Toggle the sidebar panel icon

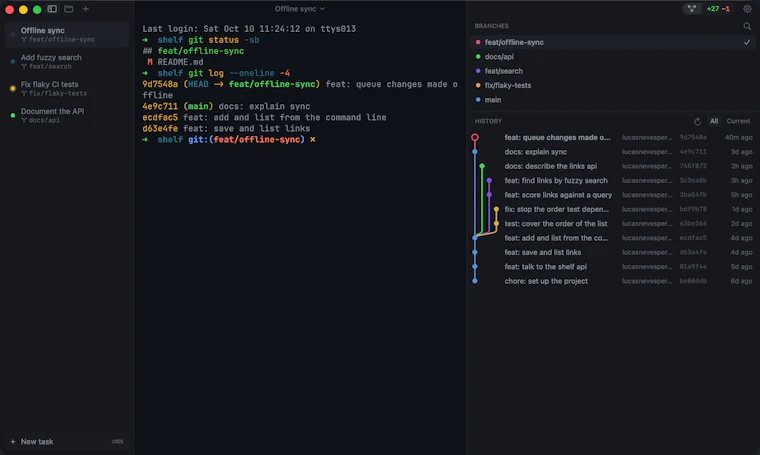click(x=52, y=9)
